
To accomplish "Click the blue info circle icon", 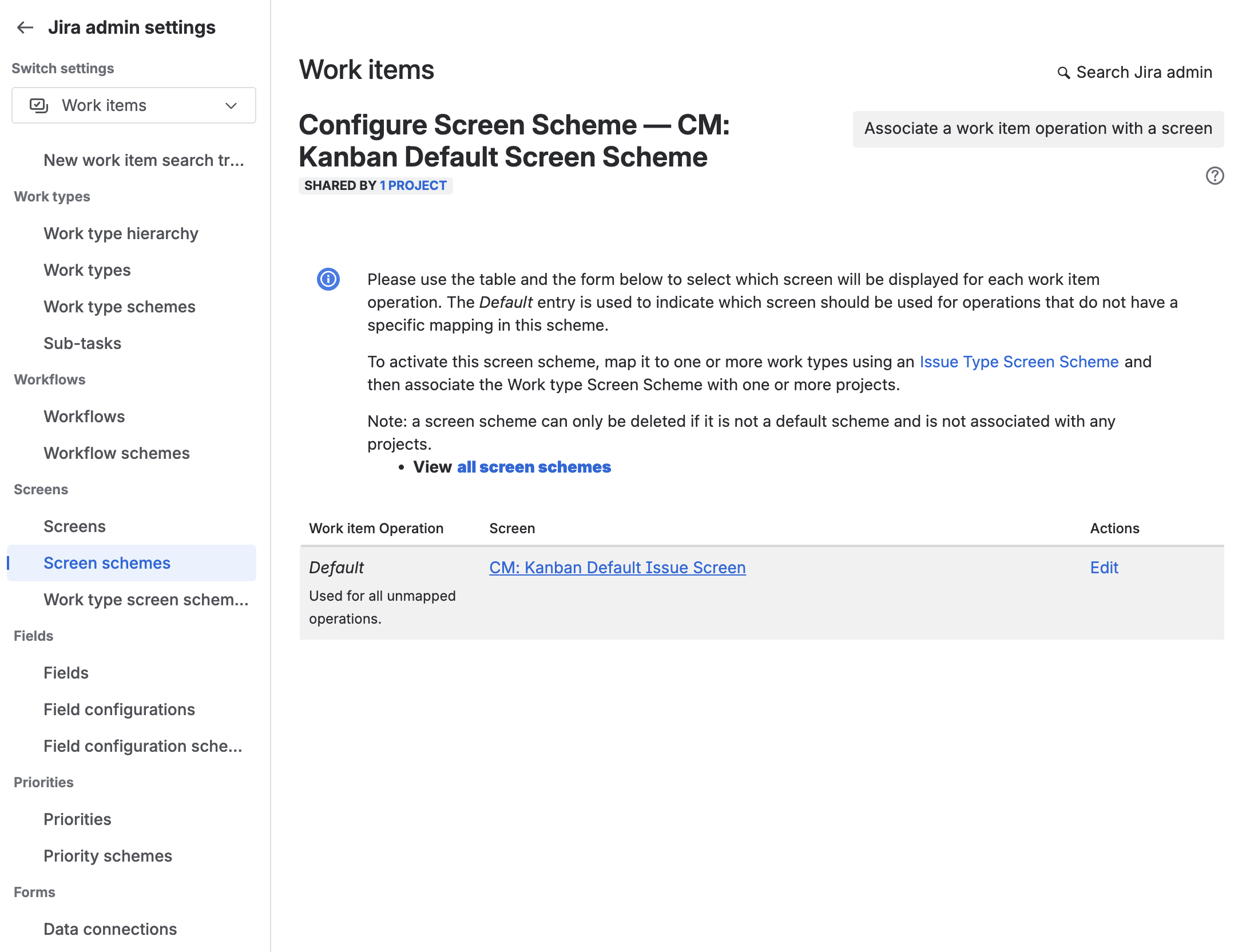I will tap(328, 279).
